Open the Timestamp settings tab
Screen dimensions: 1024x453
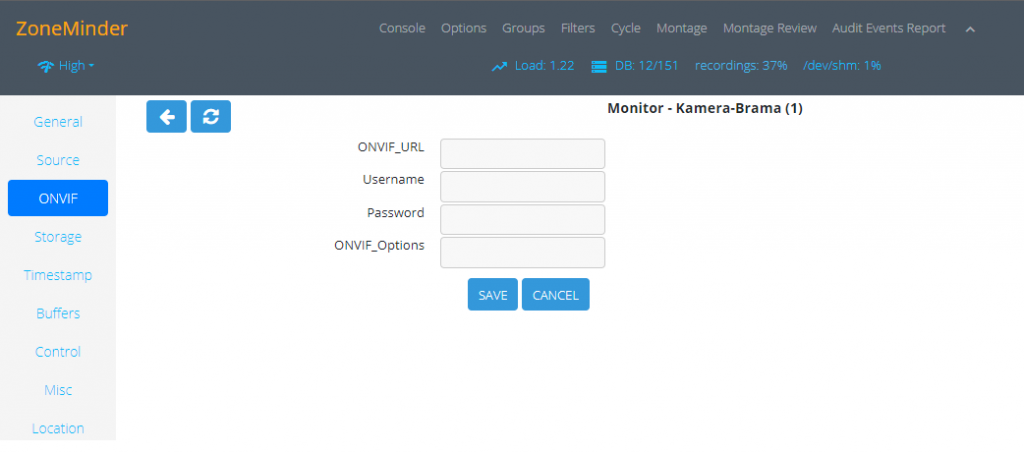58,275
